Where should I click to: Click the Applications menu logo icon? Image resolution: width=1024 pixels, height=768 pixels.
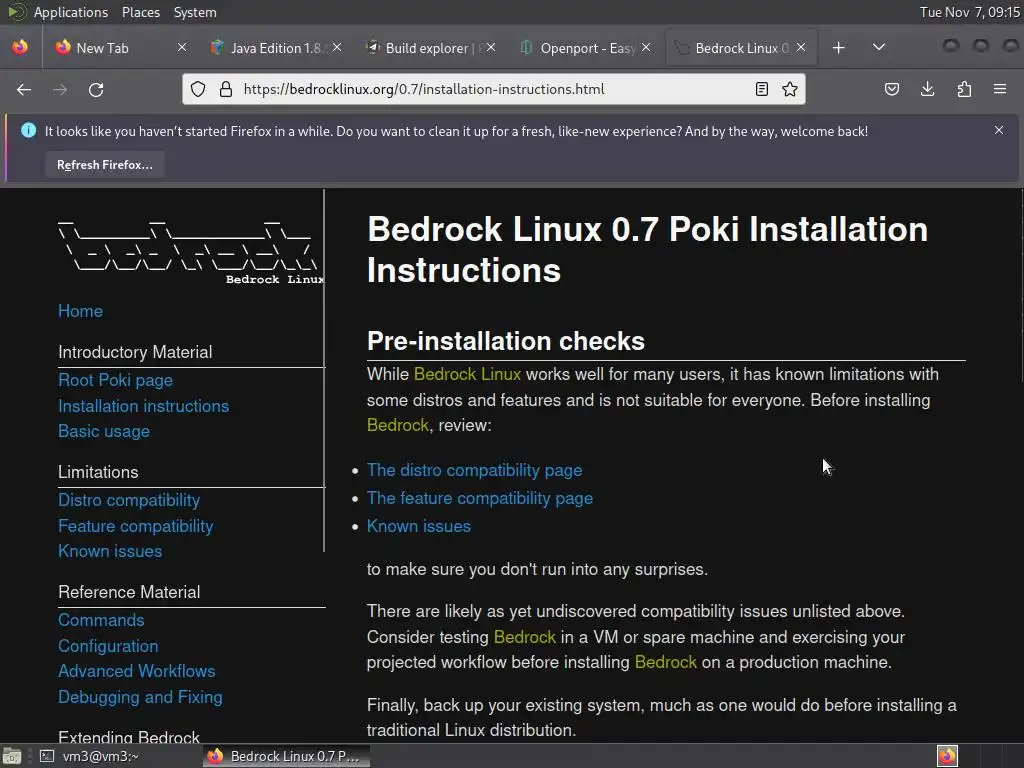coord(16,12)
